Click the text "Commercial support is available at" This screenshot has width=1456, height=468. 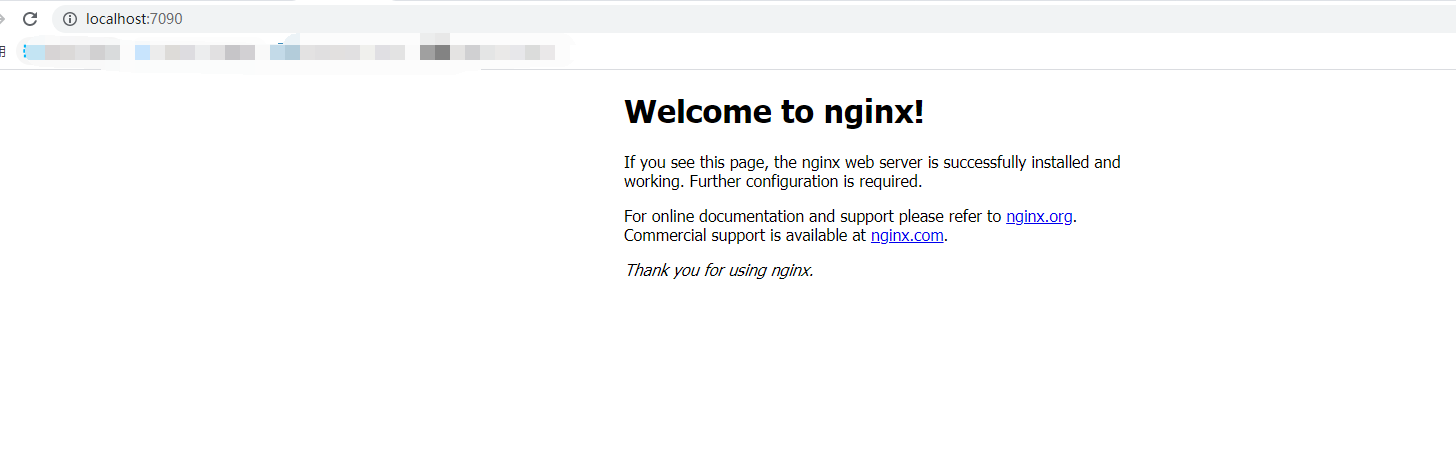pyautogui.click(x=745, y=236)
